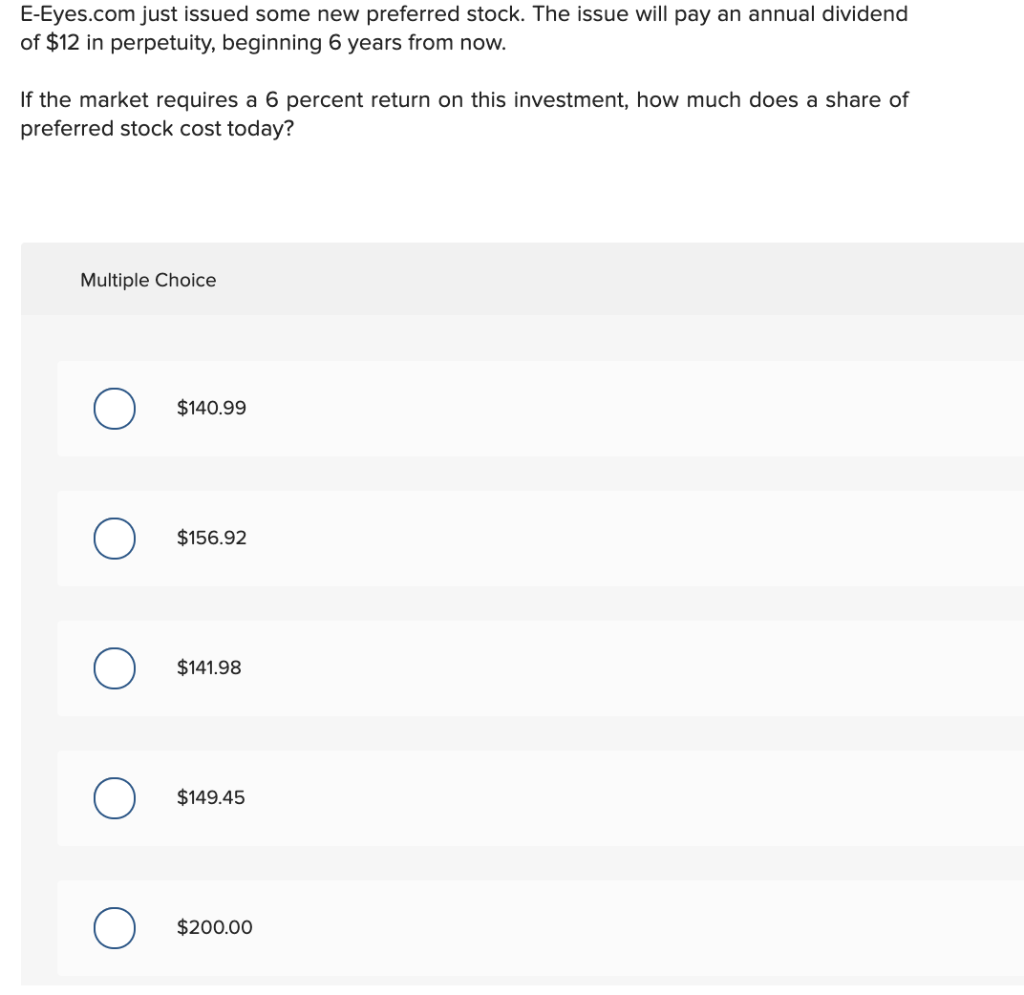This screenshot has width=1024, height=995.
Task: Select the $141.98 radio button
Action: tap(113, 668)
